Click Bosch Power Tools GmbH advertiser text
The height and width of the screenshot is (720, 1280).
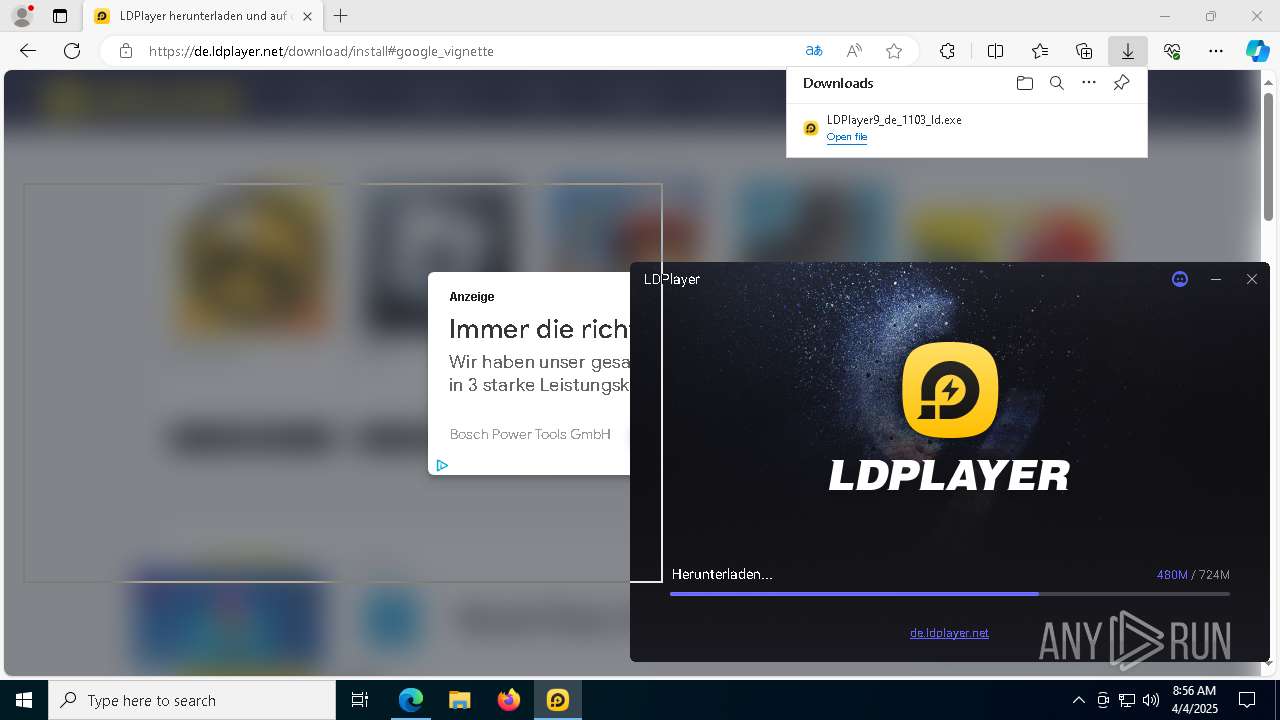pos(530,434)
